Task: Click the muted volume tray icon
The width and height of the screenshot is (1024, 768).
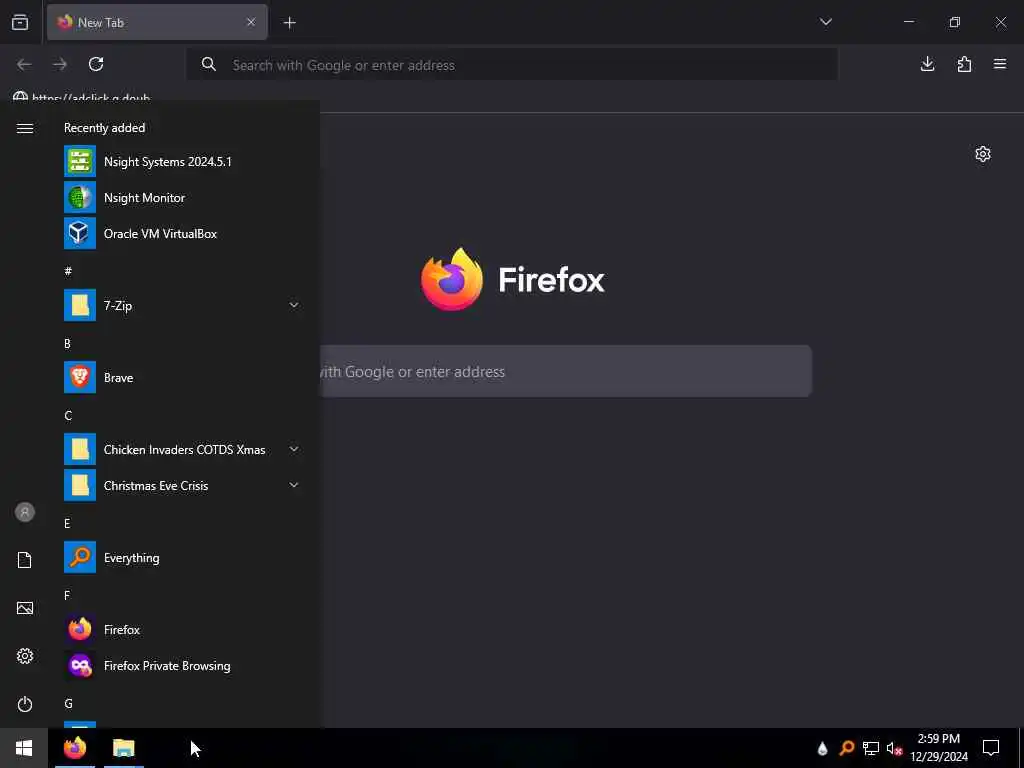Action: click(894, 748)
